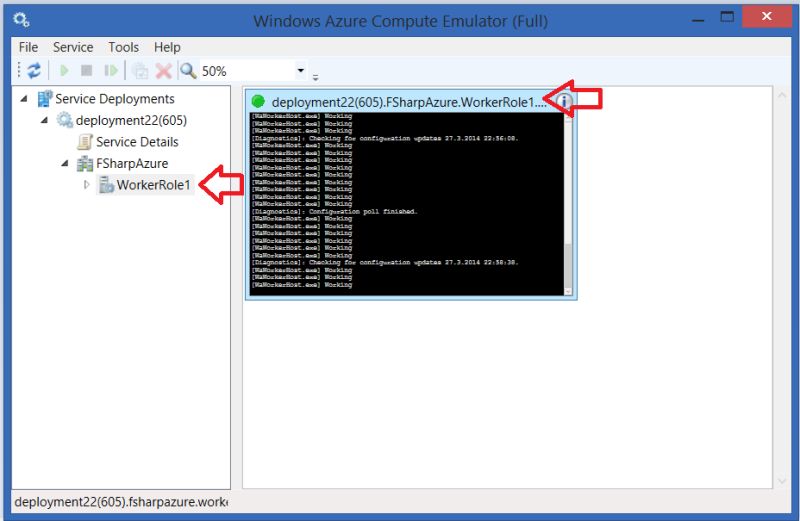
Task: Click the stop service toolbar icon
Action: point(87,70)
